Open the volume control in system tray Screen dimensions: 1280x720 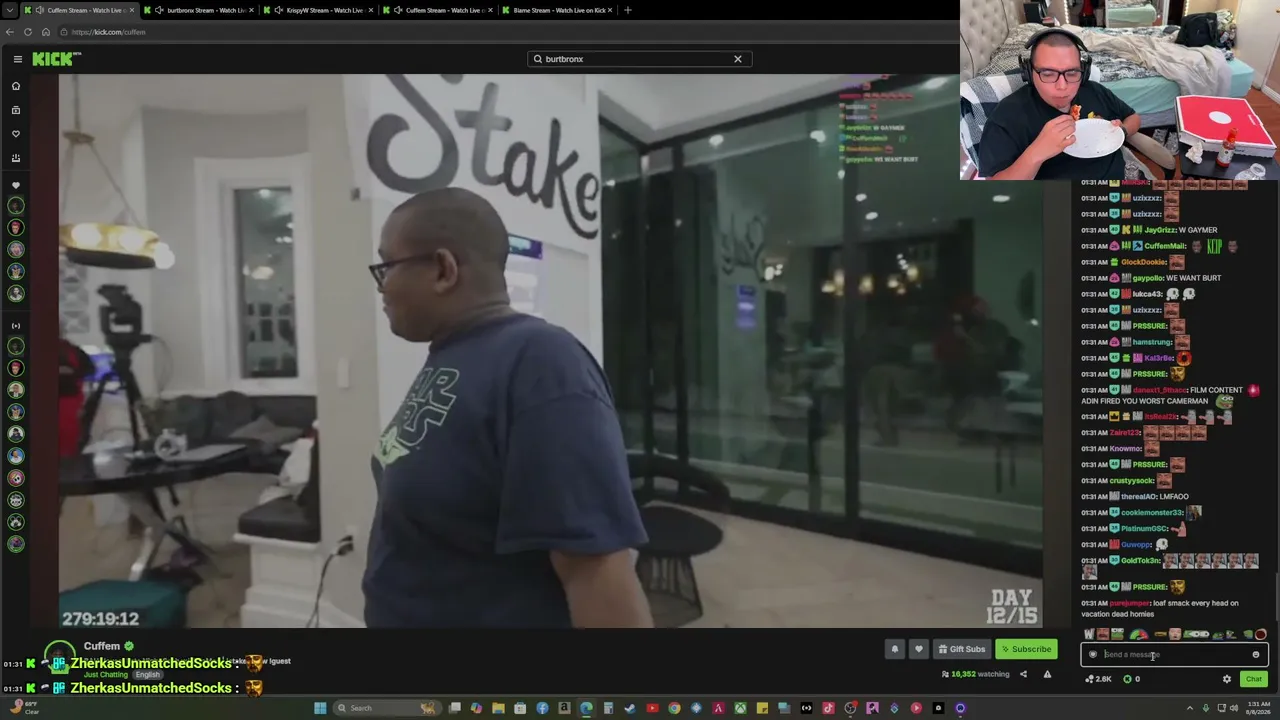[x=1235, y=708]
